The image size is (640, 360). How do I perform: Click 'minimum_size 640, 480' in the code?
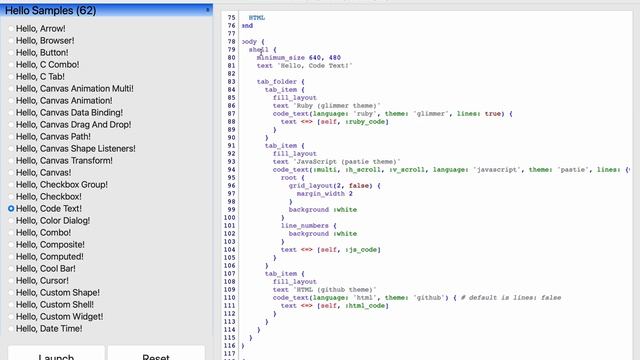pyautogui.click(x=299, y=58)
